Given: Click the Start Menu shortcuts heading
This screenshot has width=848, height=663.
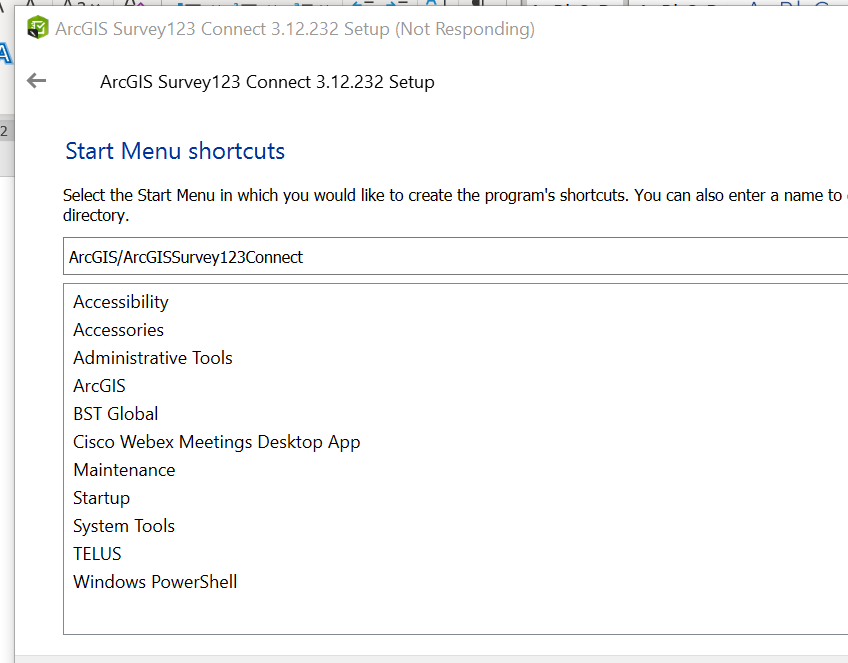Looking at the screenshot, I should tap(174, 150).
